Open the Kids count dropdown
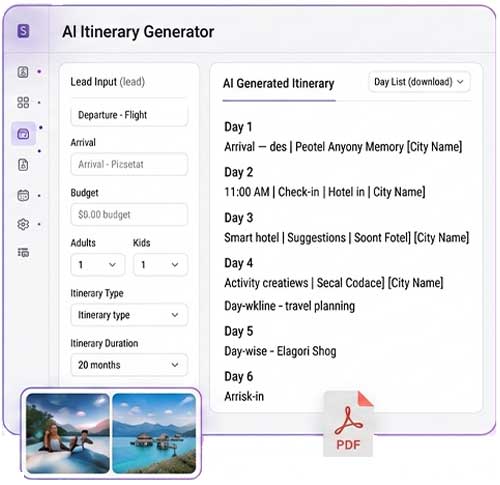500x485 pixels. pos(160,265)
